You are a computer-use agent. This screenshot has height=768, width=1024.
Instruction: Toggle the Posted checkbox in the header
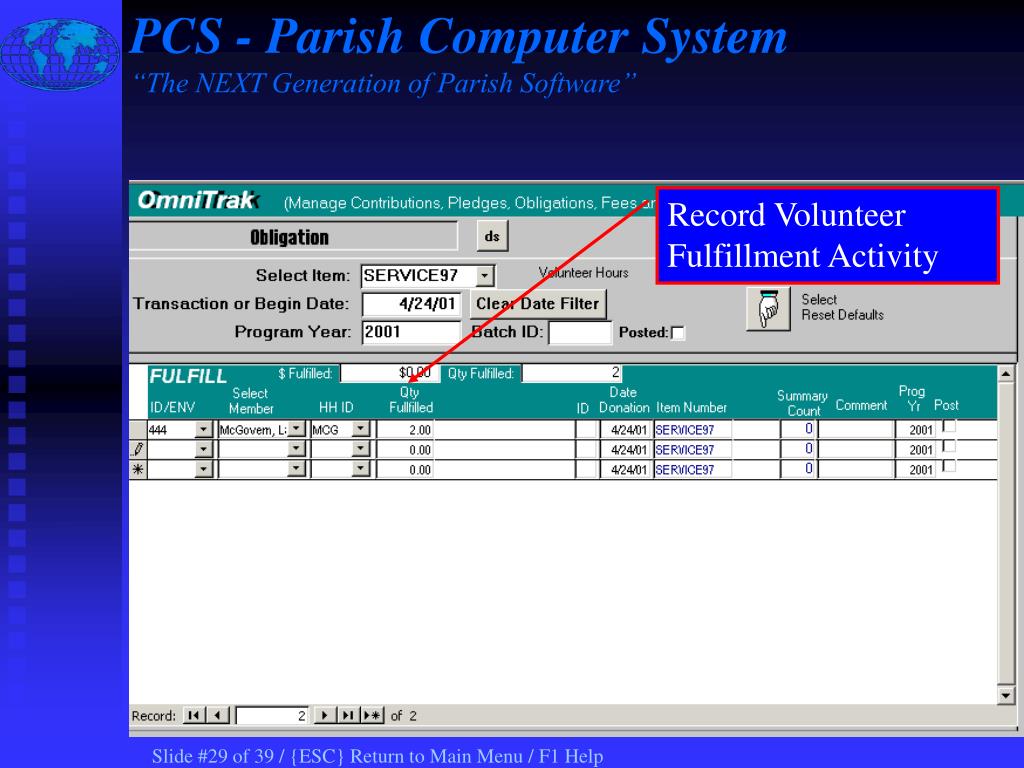point(679,333)
